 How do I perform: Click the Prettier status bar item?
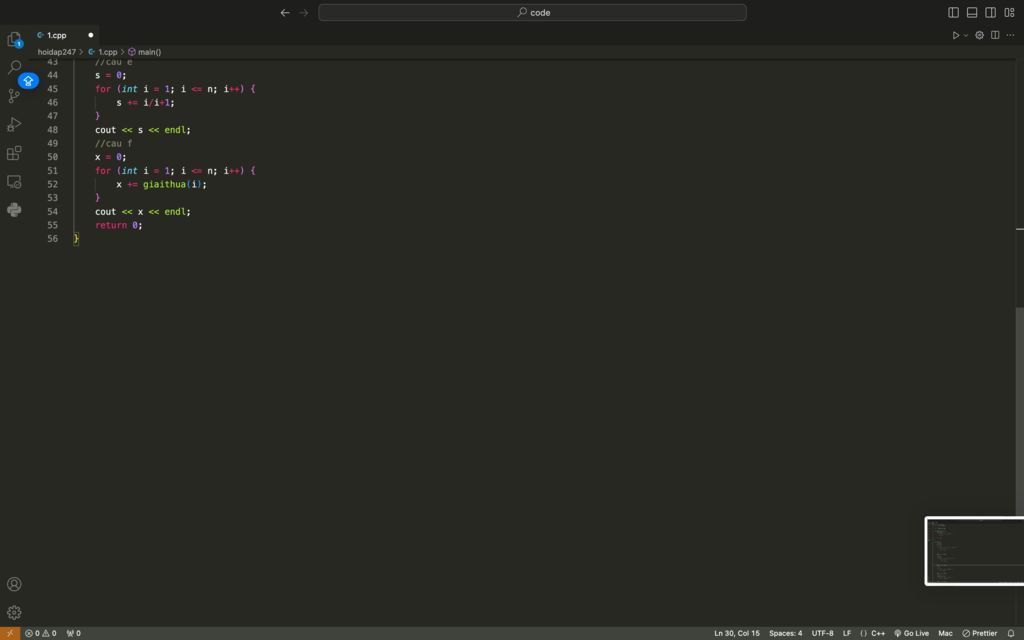(x=980, y=633)
